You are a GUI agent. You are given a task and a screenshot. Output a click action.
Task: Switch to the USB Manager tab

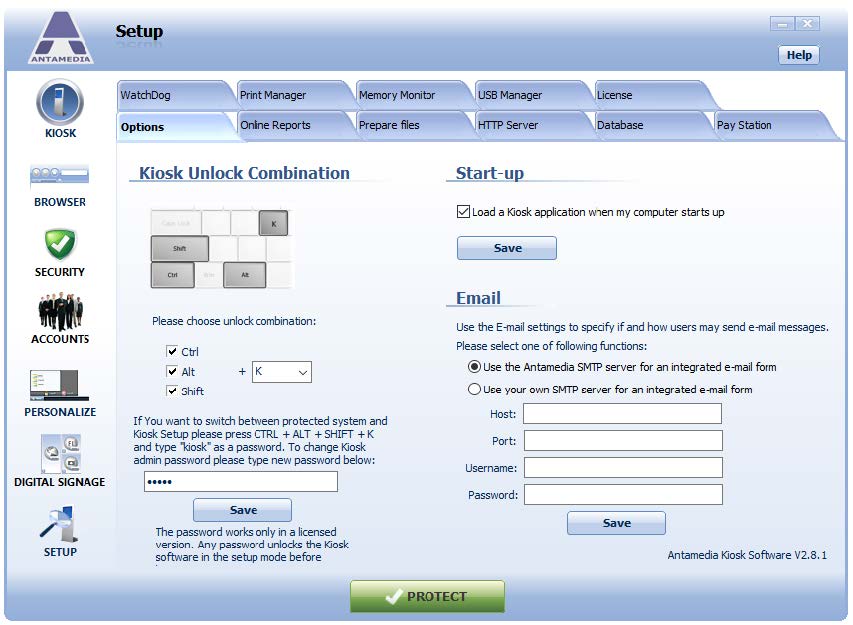pyautogui.click(x=531, y=95)
